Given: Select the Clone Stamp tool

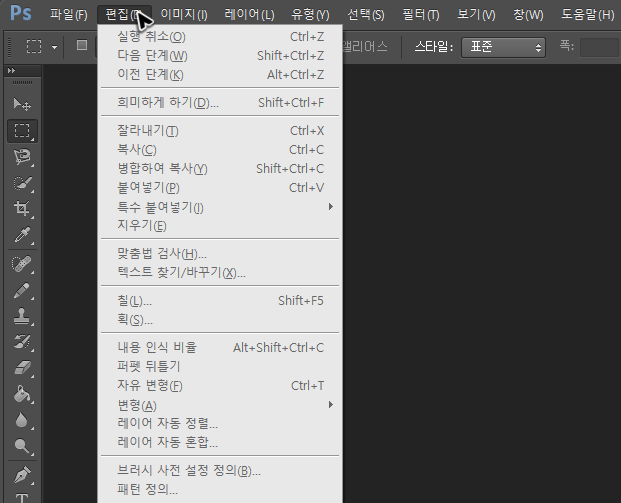Looking at the screenshot, I should click(x=22, y=316).
